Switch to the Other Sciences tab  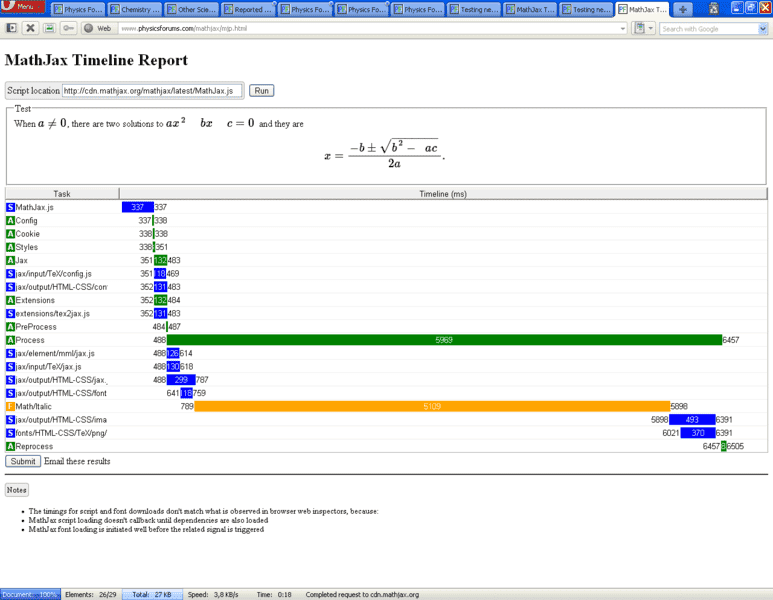[x=191, y=9]
